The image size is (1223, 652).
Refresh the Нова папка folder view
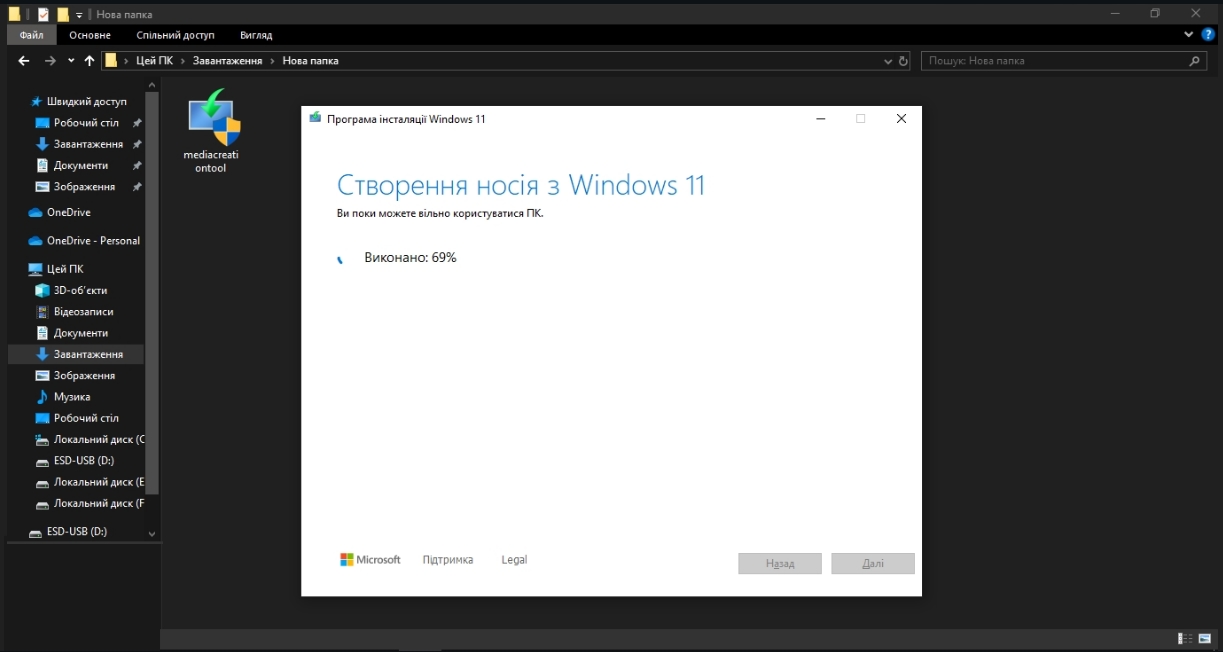[904, 61]
